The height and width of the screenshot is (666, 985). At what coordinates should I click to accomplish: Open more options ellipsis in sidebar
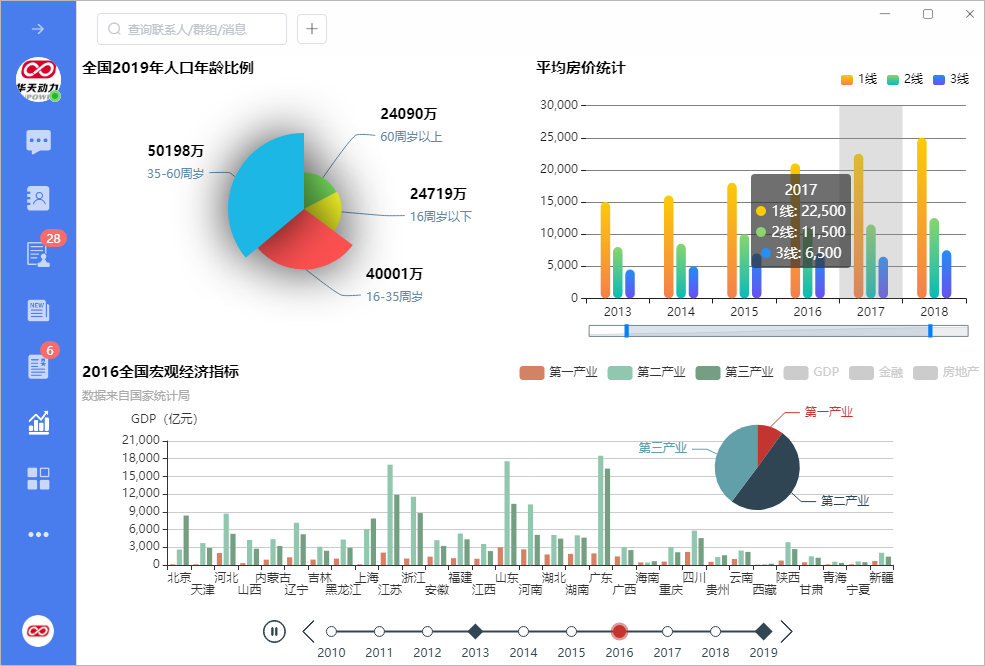coord(38,535)
